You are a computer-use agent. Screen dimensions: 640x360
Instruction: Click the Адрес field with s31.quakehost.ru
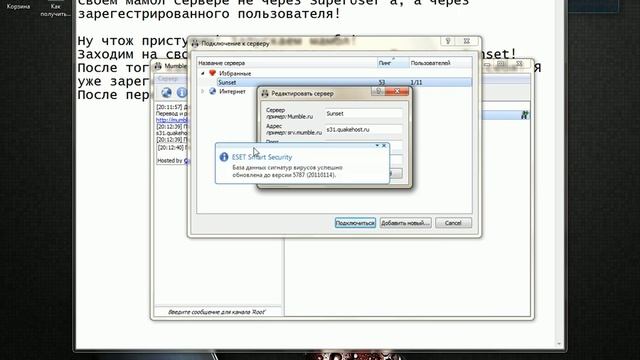click(x=364, y=129)
